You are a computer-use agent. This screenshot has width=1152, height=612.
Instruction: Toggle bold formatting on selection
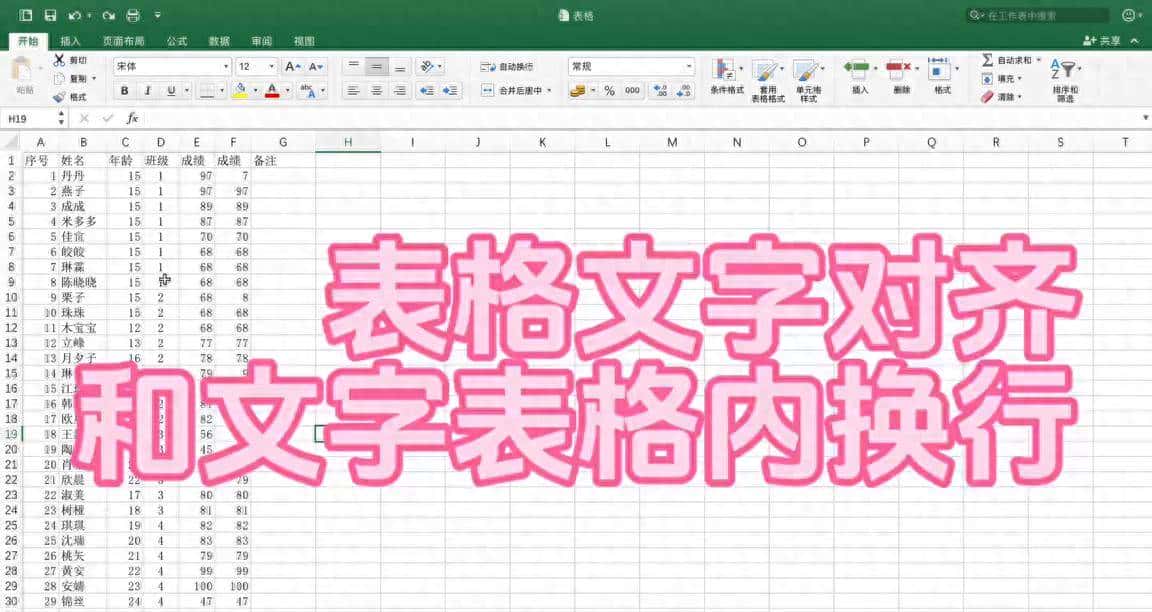tap(124, 90)
